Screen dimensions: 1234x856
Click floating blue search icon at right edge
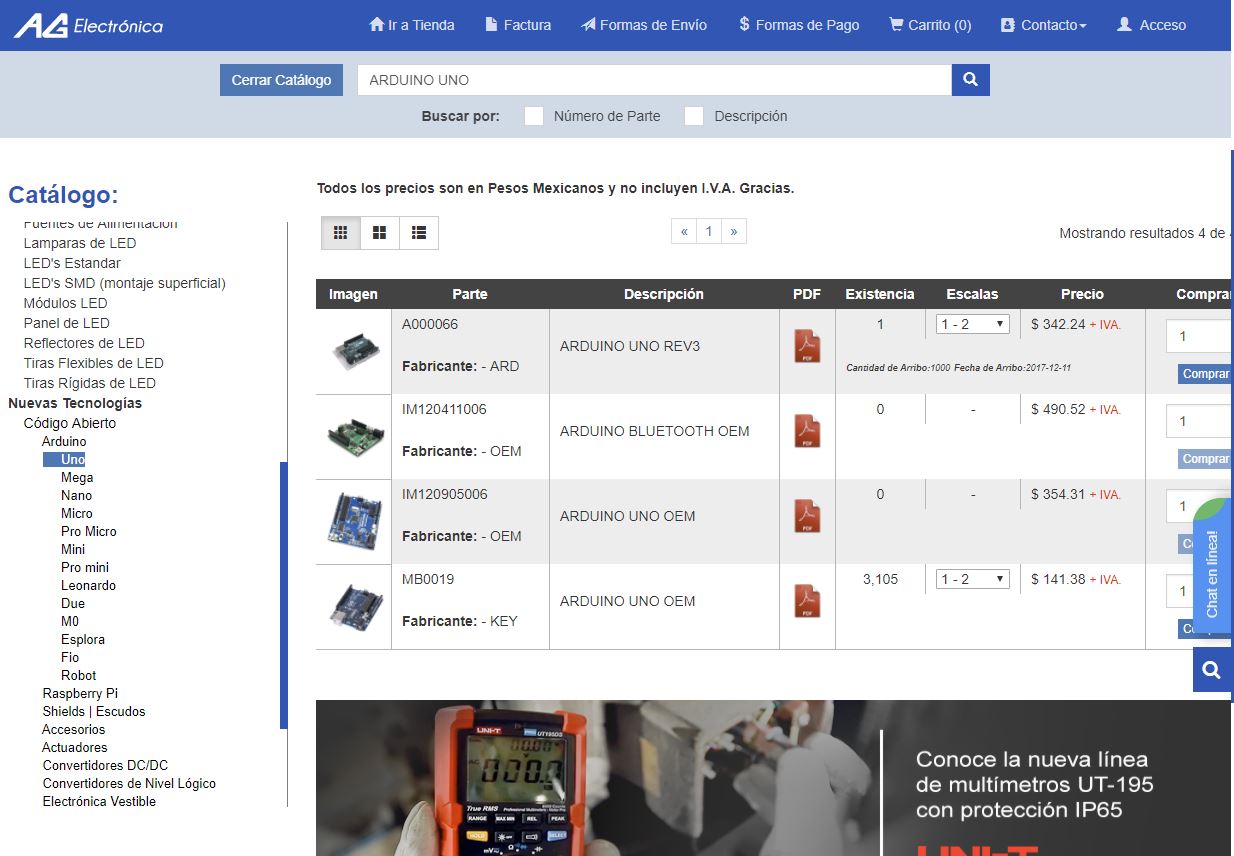click(x=1212, y=670)
